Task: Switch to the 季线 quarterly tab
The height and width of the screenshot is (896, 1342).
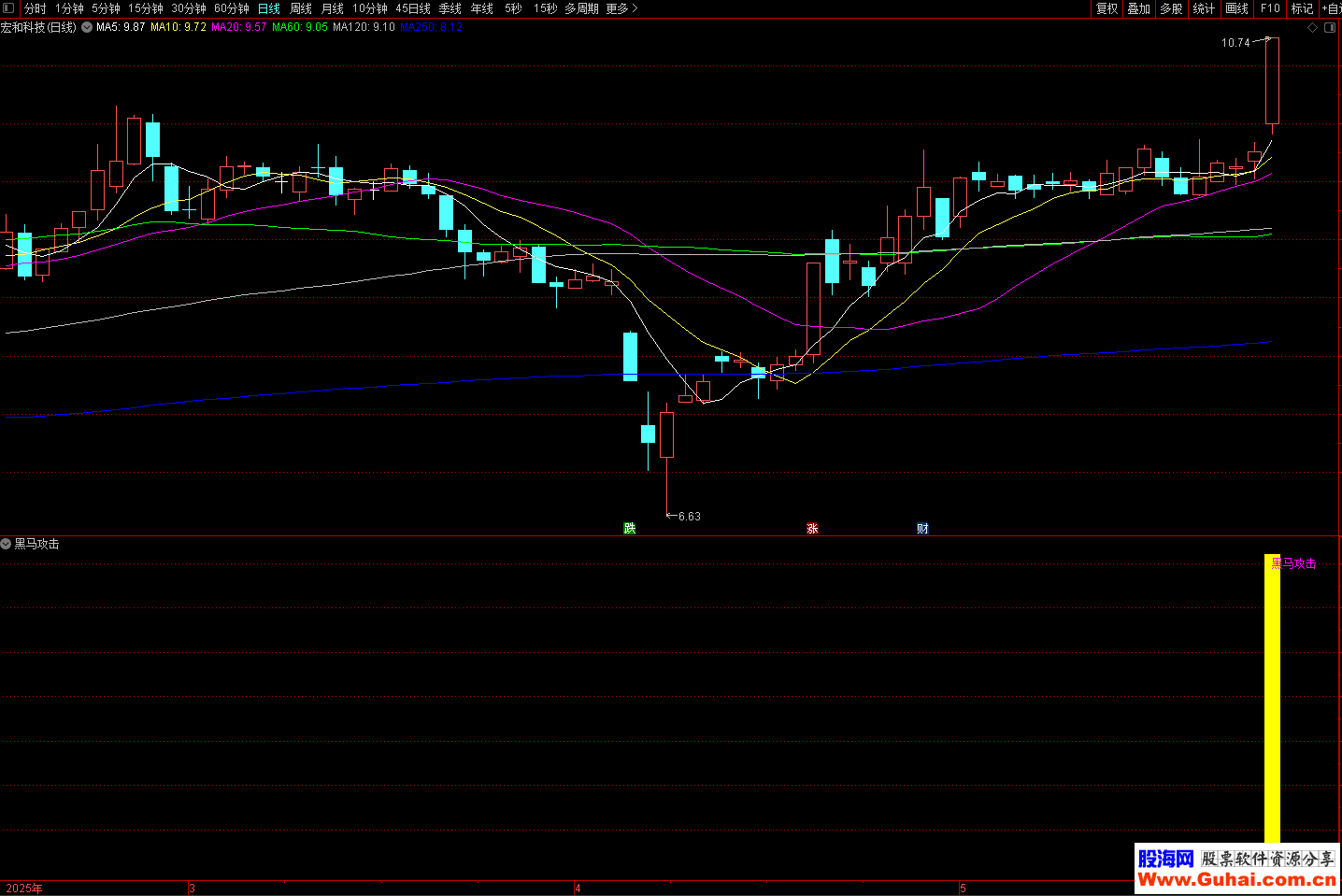Action: (450, 8)
